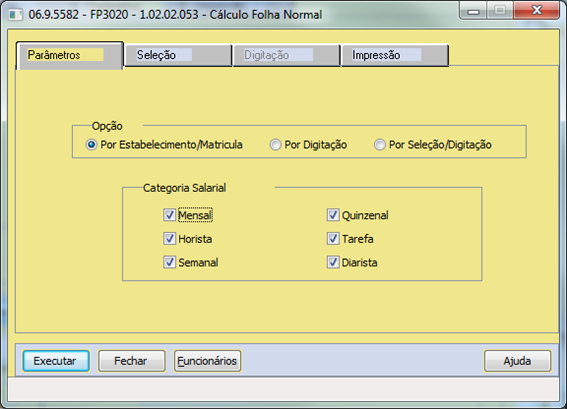The width and height of the screenshot is (567, 409).
Task: Click the Fechar button
Action: (x=132, y=361)
